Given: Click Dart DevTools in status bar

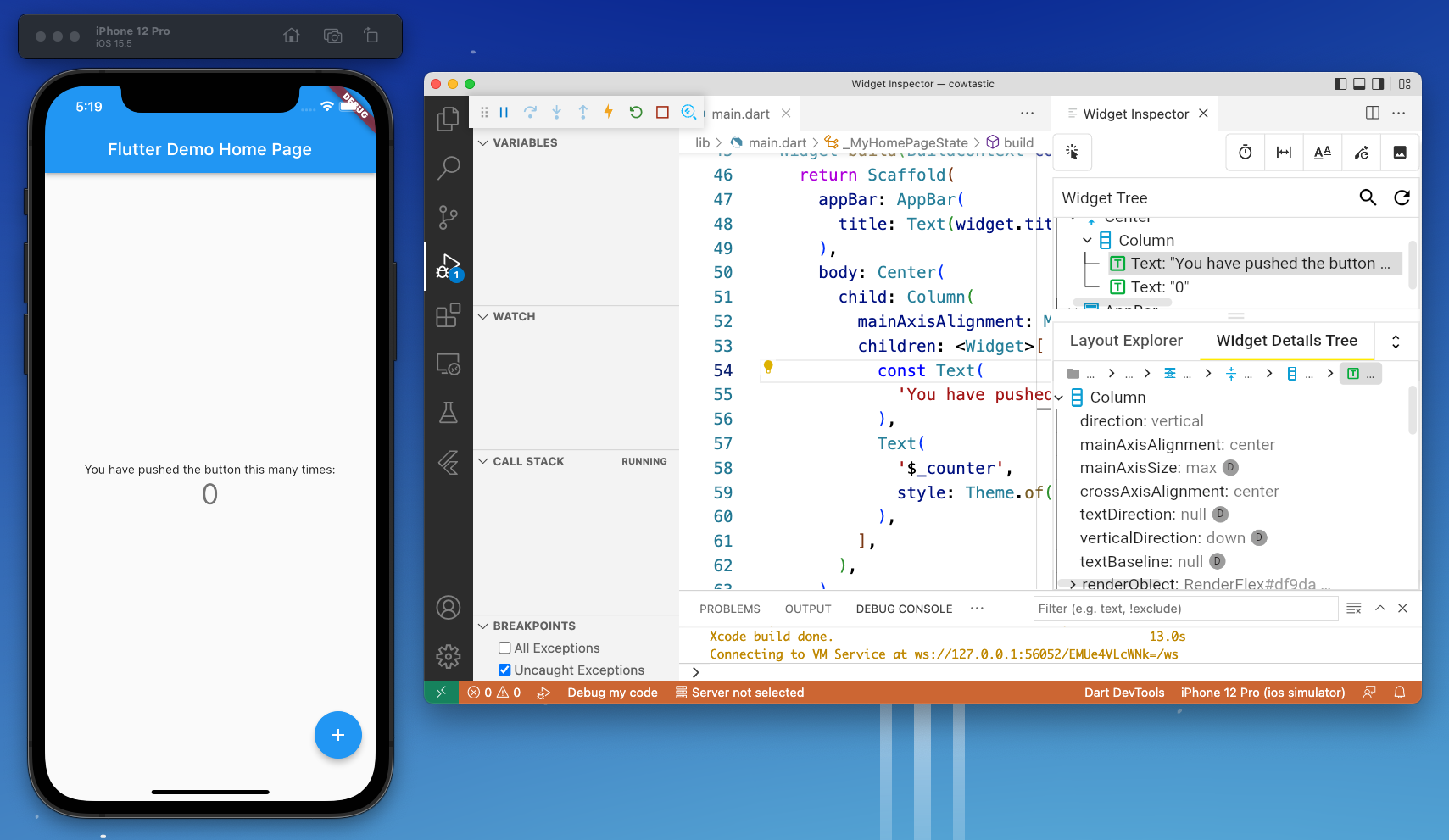Looking at the screenshot, I should 1124,693.
